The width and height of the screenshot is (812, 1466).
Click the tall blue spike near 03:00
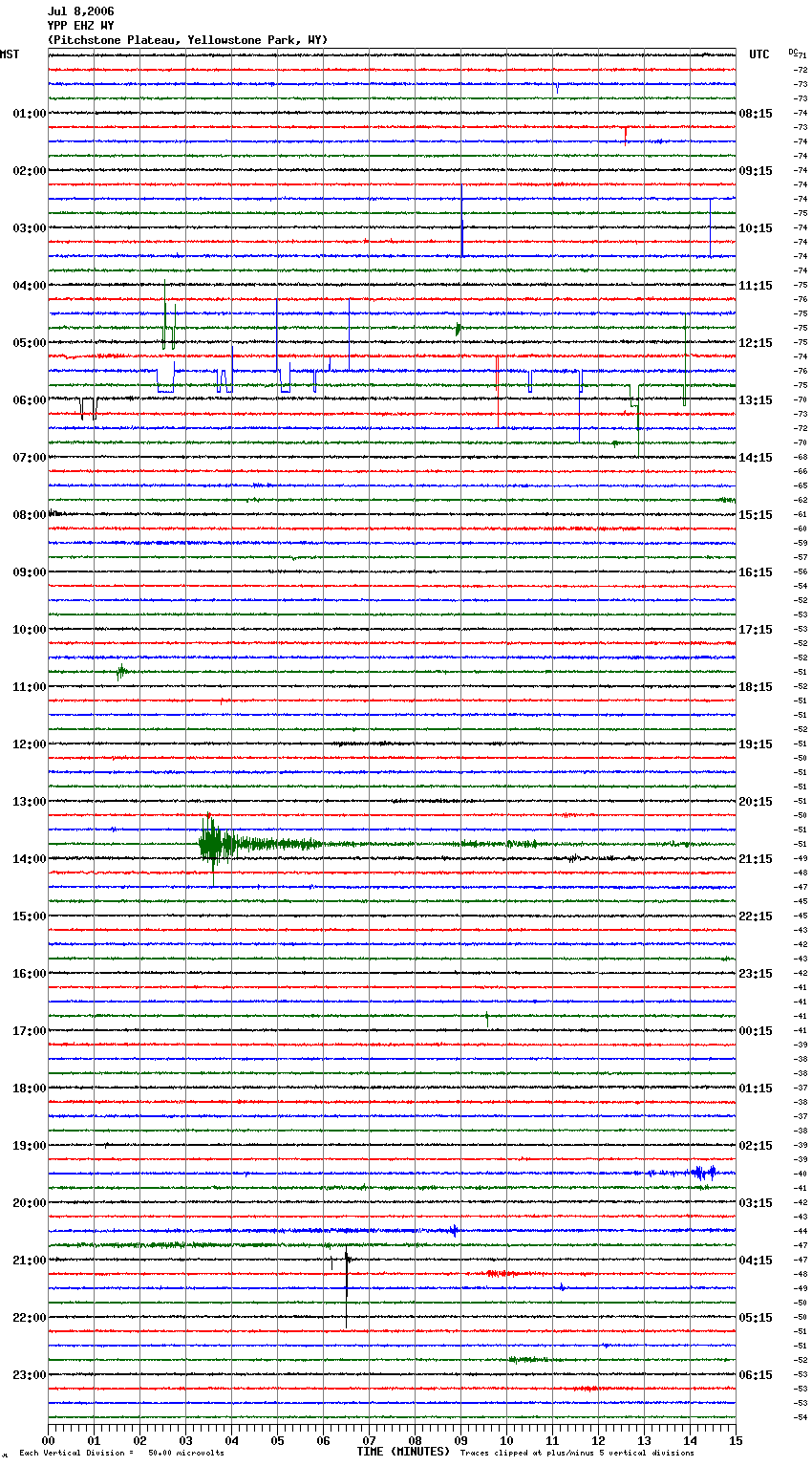tap(461, 220)
